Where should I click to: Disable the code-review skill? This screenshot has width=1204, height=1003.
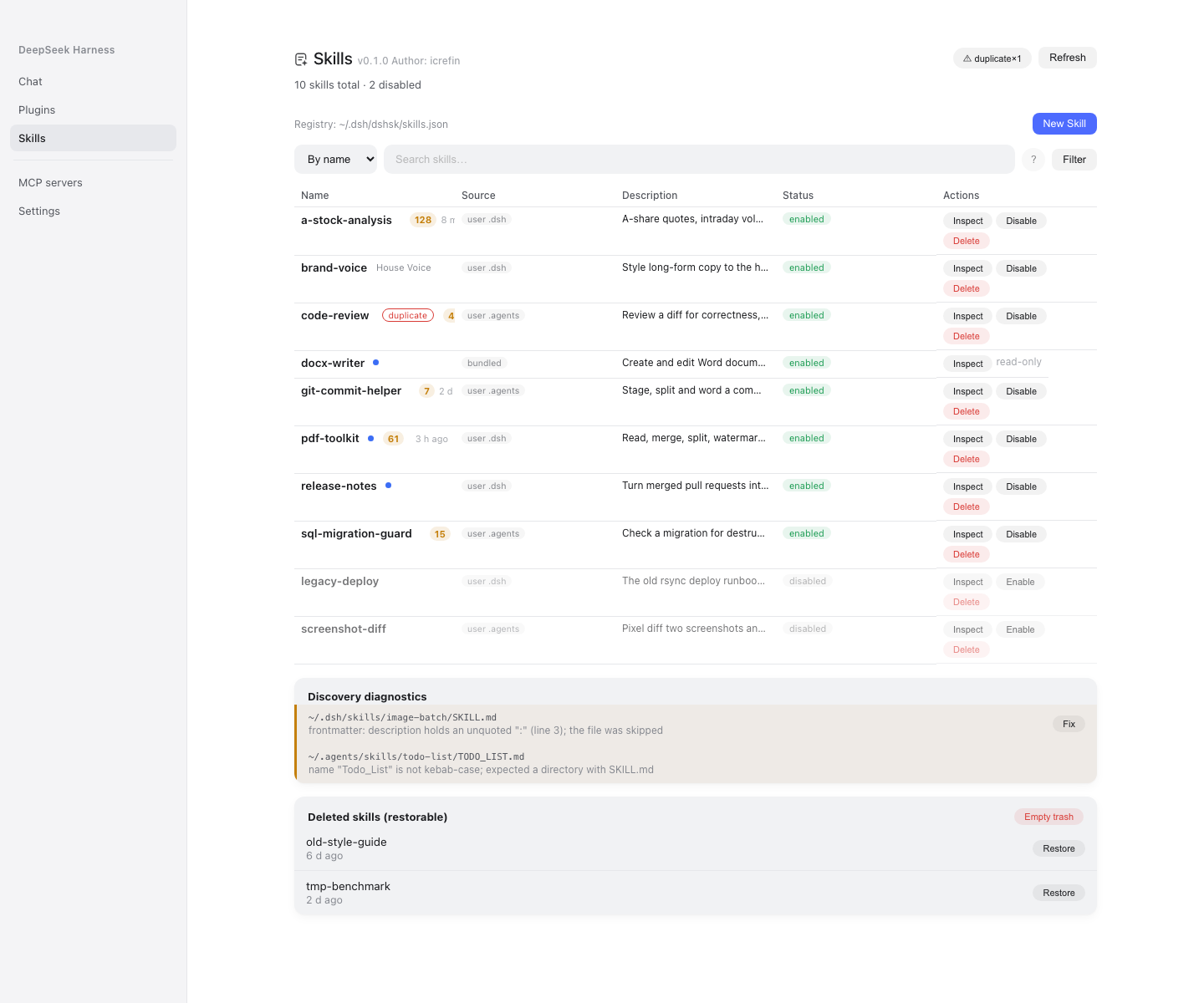pyautogui.click(x=1021, y=316)
